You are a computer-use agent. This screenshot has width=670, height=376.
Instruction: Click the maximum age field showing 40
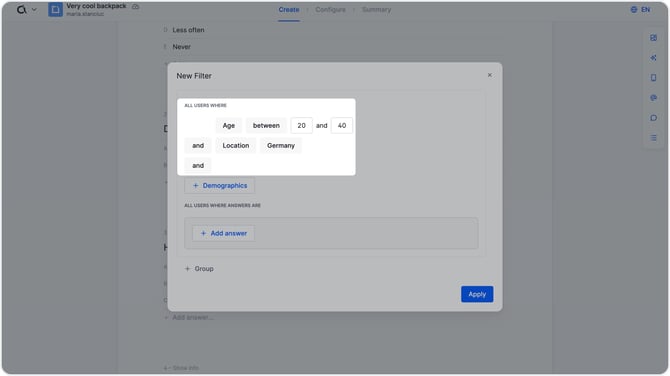click(341, 126)
